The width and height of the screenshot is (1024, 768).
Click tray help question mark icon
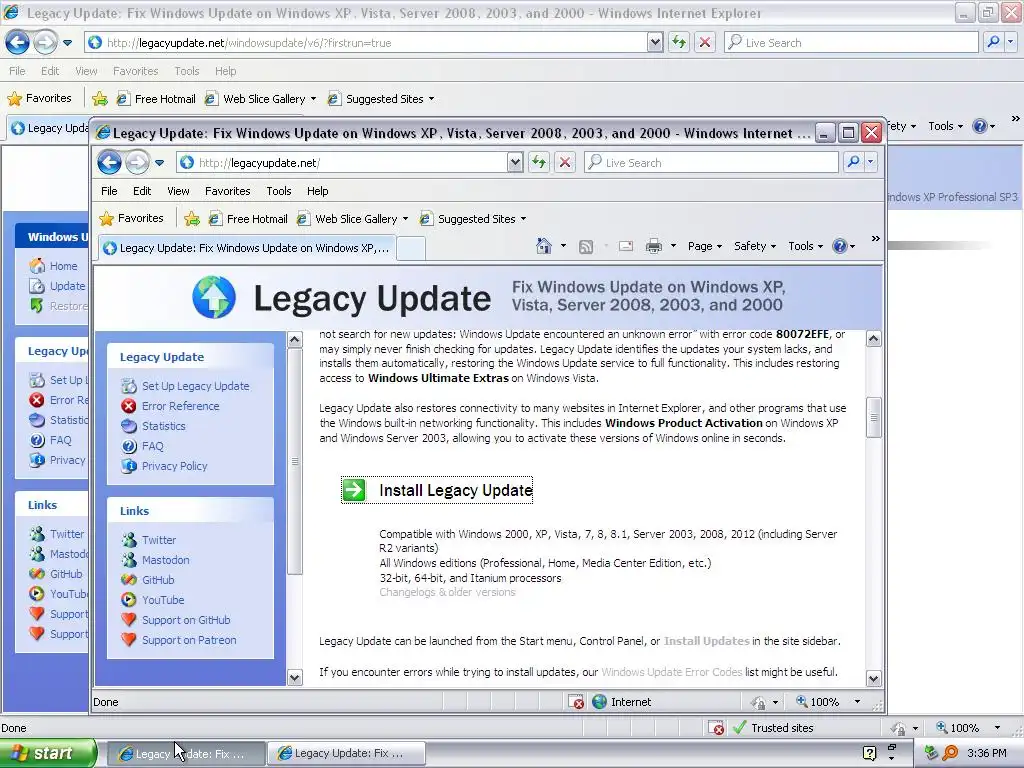click(x=869, y=753)
